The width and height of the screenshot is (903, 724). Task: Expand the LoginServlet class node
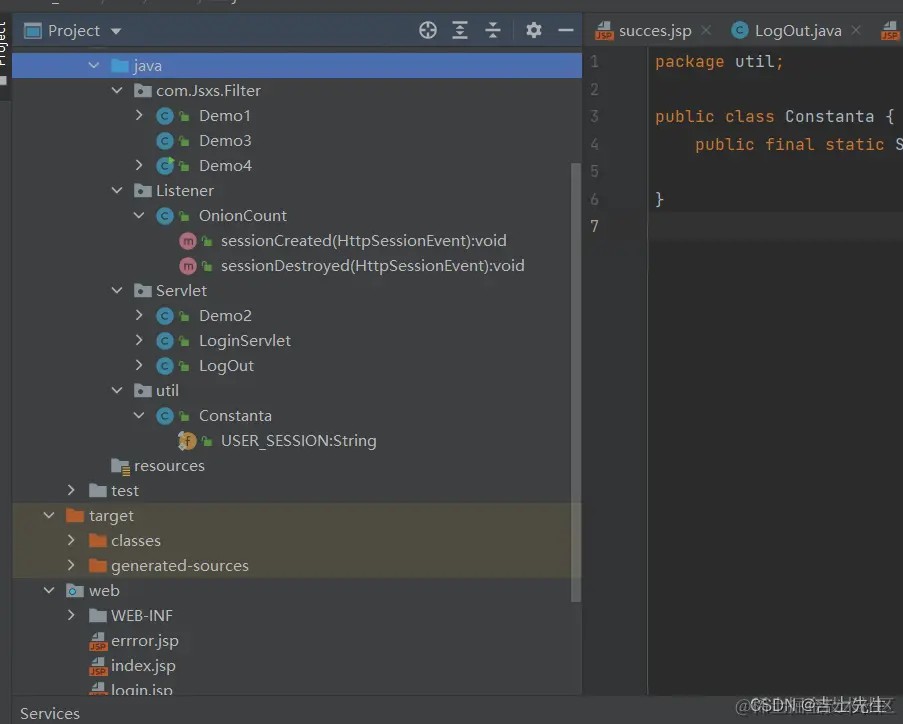tap(139, 340)
